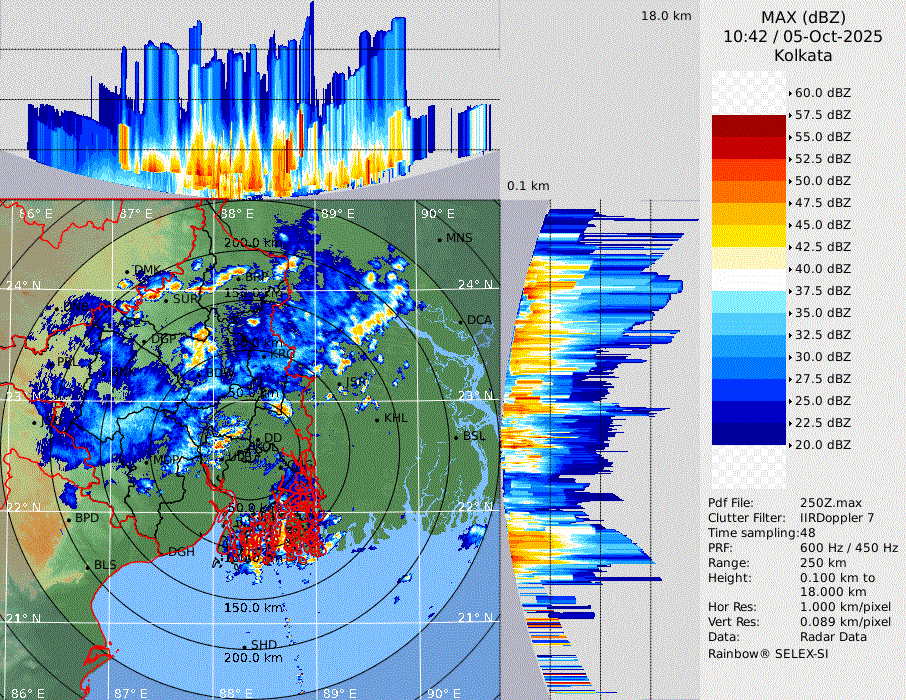Select the Rainbow SELEX-SI footer text
Screen dimensions: 906x700
click(768, 653)
